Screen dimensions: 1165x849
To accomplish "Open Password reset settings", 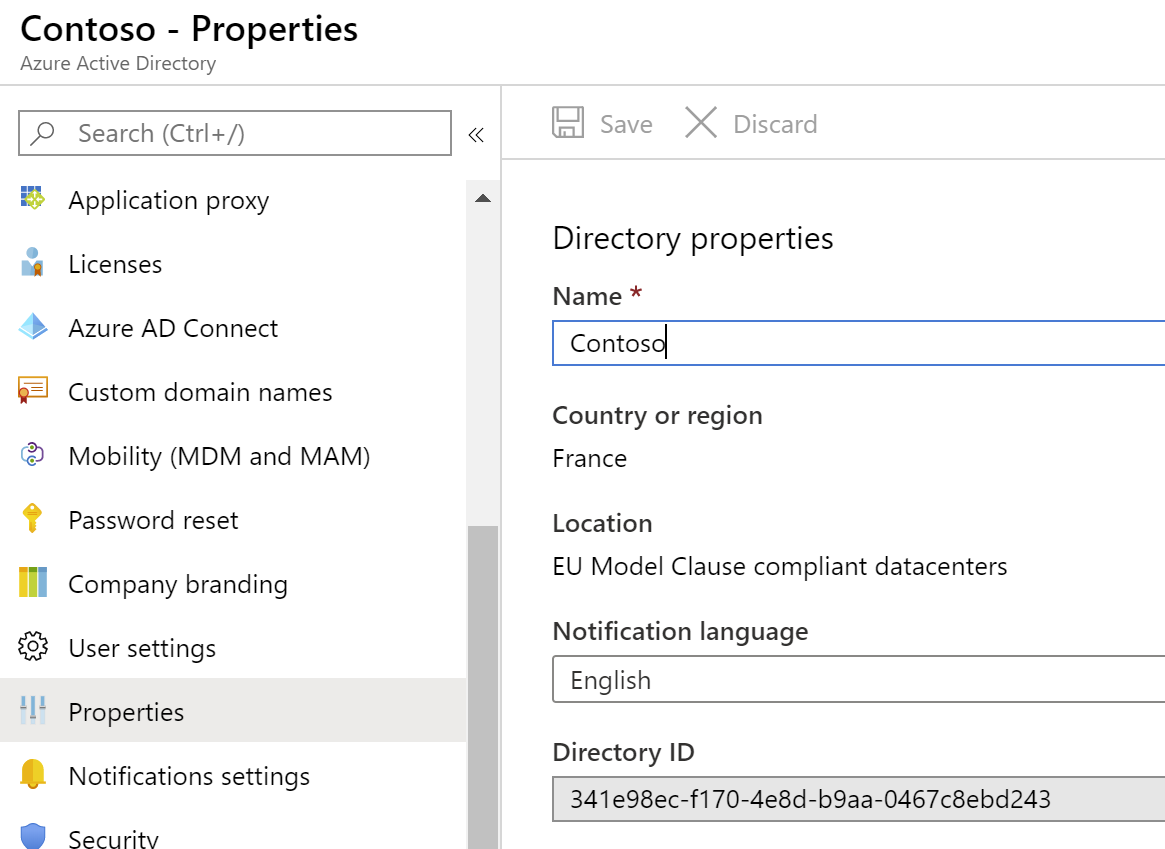I will point(233,519).
